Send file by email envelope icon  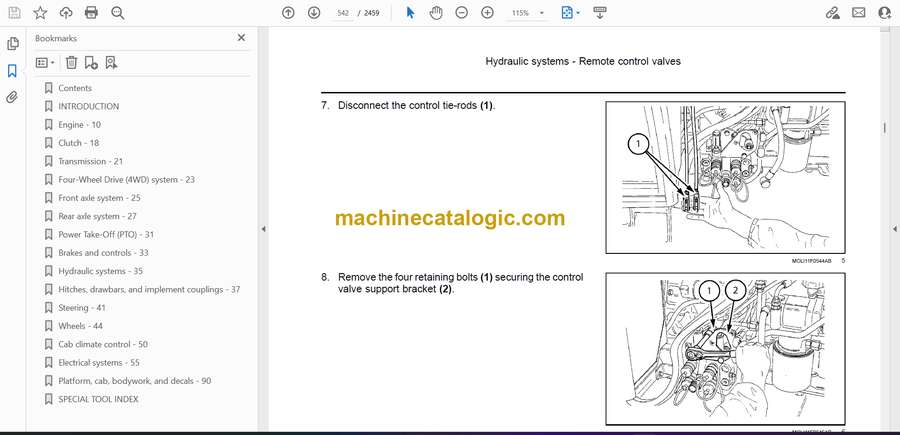859,13
